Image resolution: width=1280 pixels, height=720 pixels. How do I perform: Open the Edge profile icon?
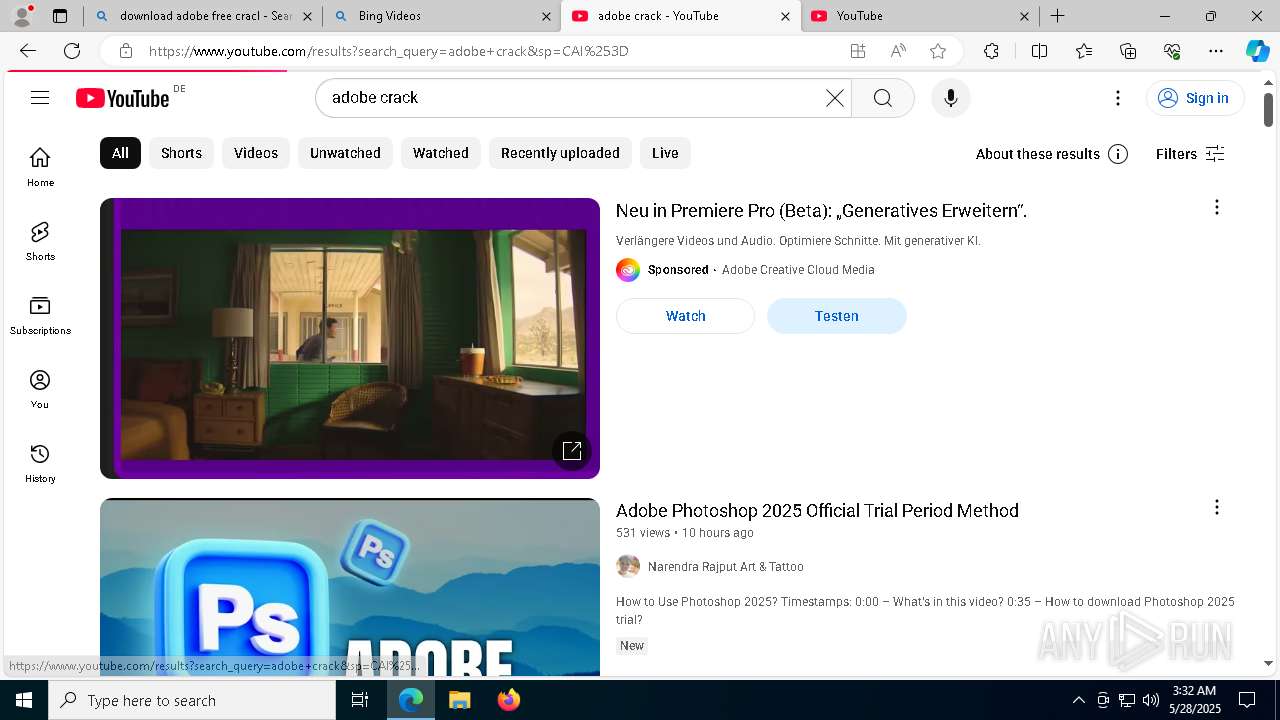click(22, 16)
